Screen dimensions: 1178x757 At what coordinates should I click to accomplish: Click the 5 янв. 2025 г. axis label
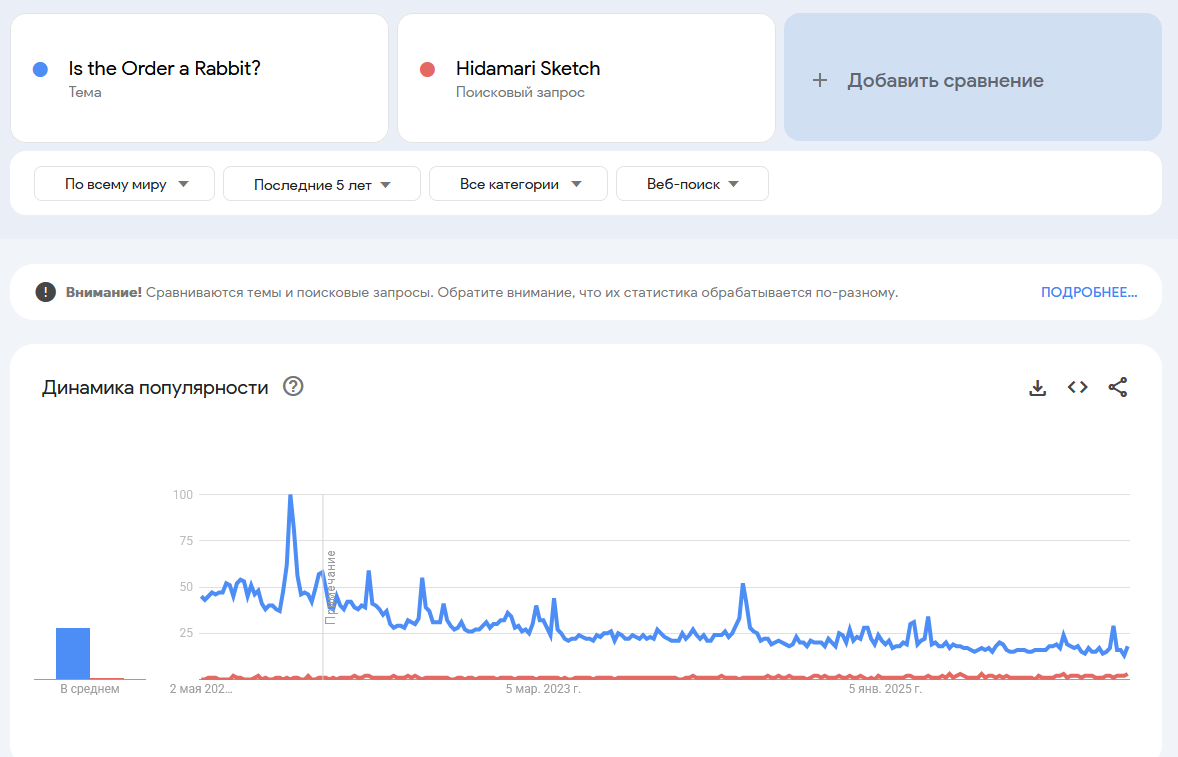885,689
